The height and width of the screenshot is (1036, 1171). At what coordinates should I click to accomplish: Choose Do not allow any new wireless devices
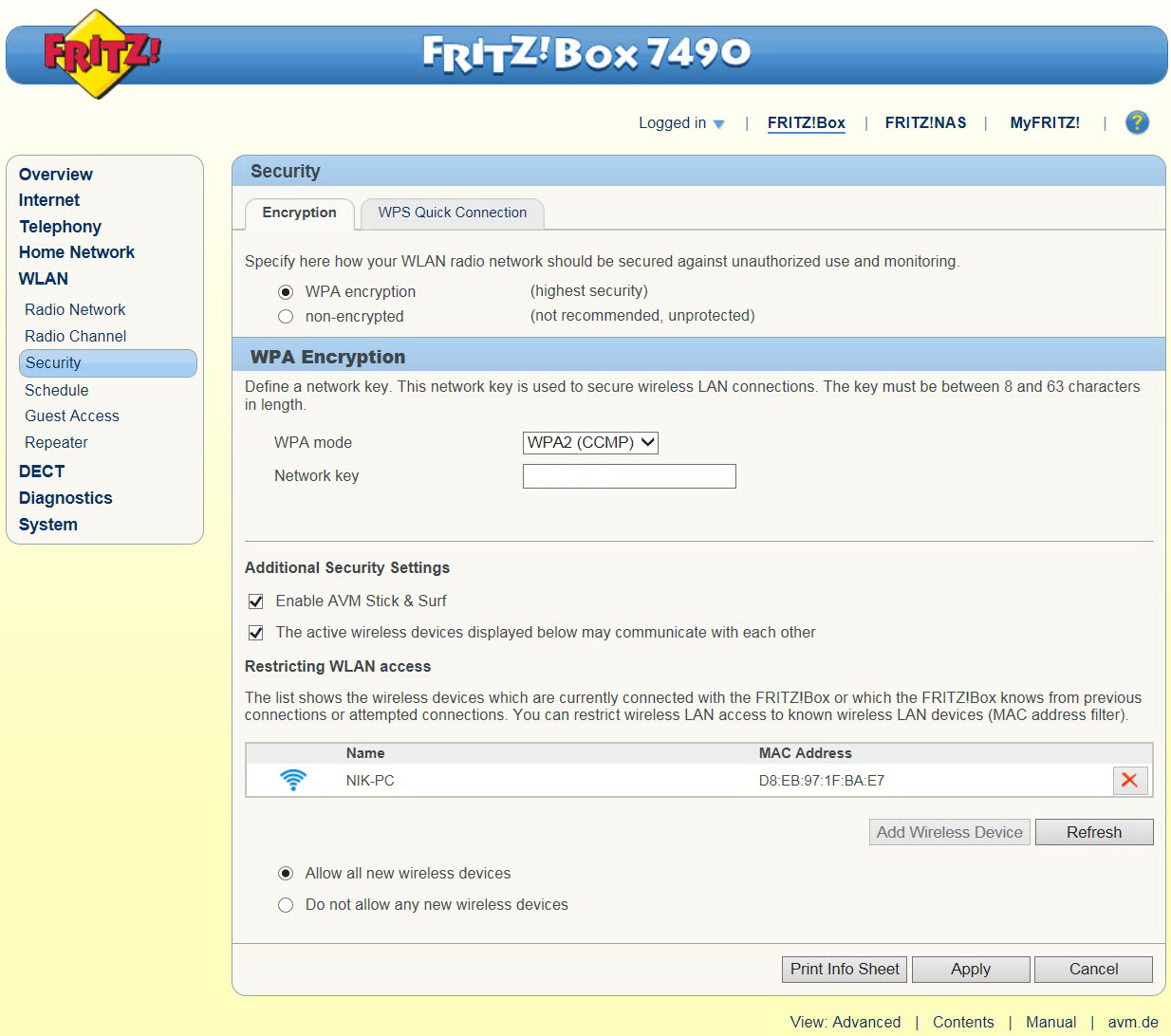pos(286,905)
